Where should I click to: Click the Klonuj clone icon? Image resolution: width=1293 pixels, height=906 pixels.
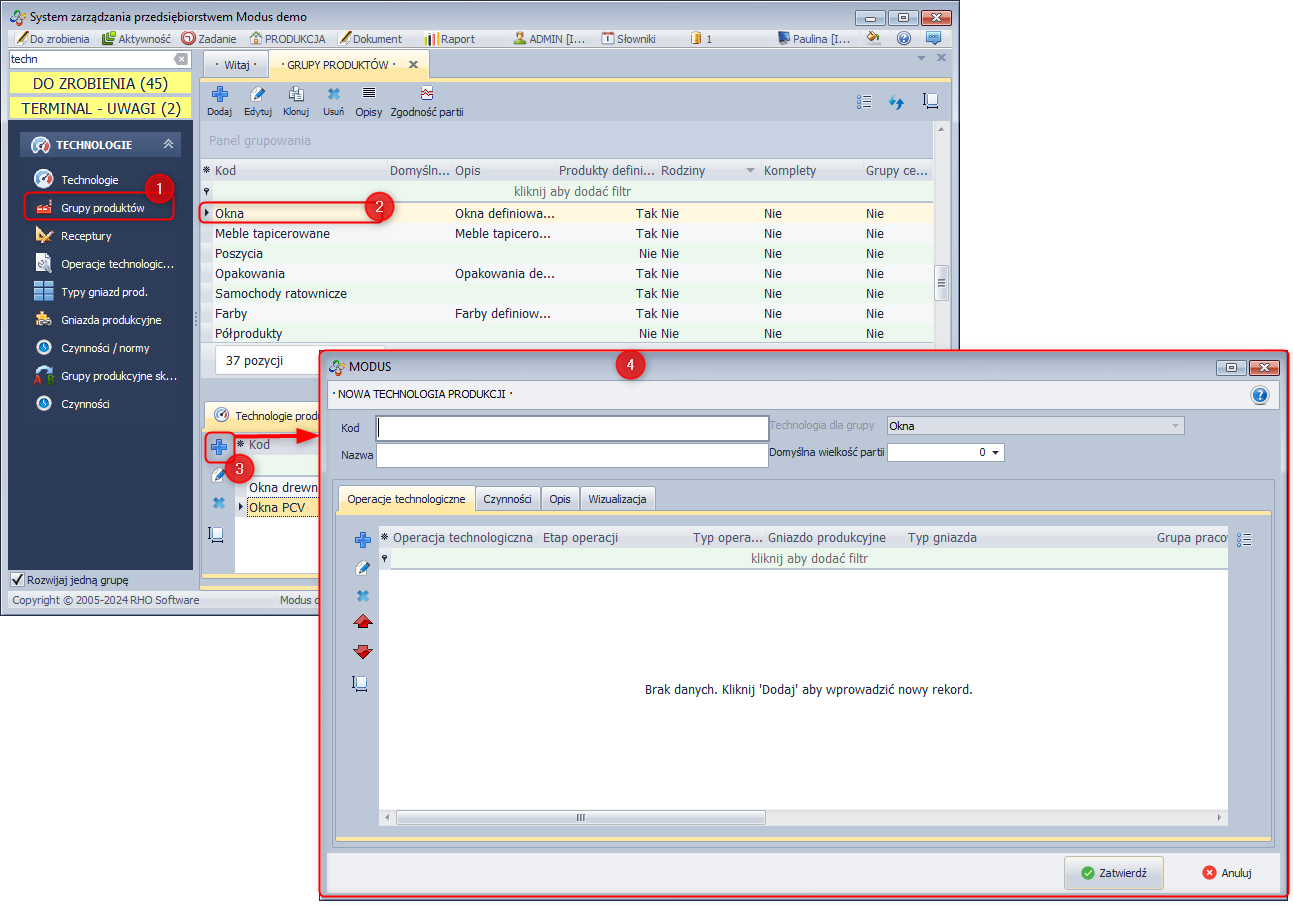tap(296, 94)
